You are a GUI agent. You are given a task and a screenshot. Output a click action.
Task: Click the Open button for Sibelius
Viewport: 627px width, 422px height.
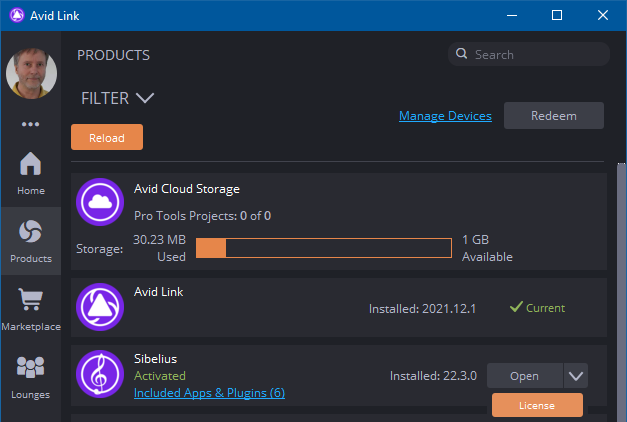[524, 376]
